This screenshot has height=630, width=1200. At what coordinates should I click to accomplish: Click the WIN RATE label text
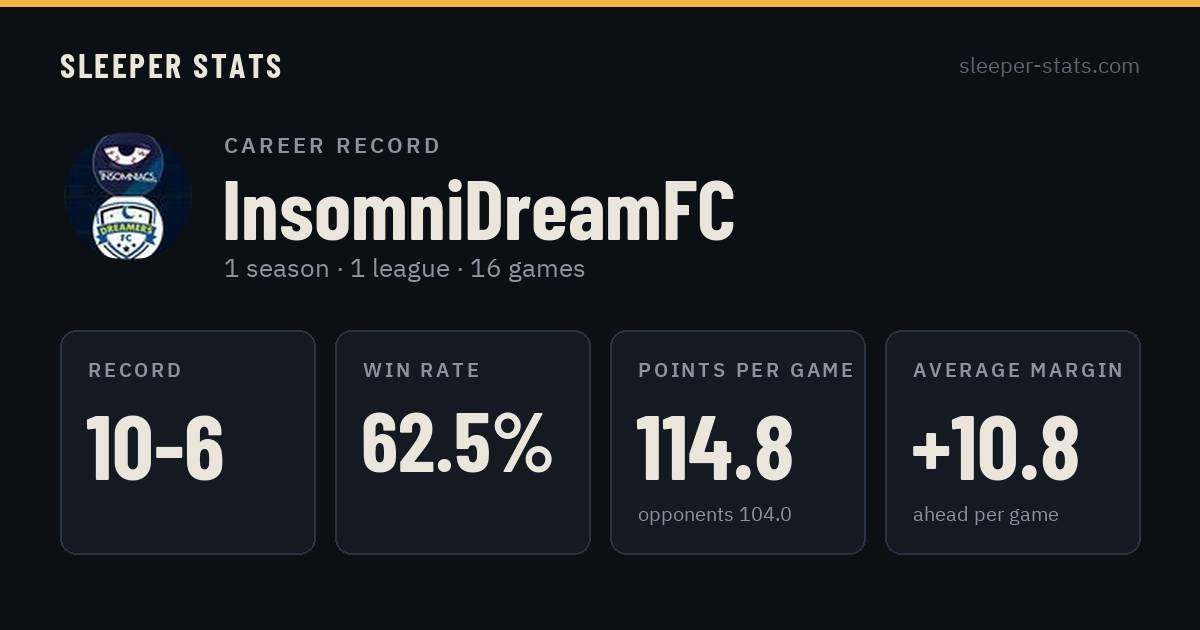pos(422,370)
